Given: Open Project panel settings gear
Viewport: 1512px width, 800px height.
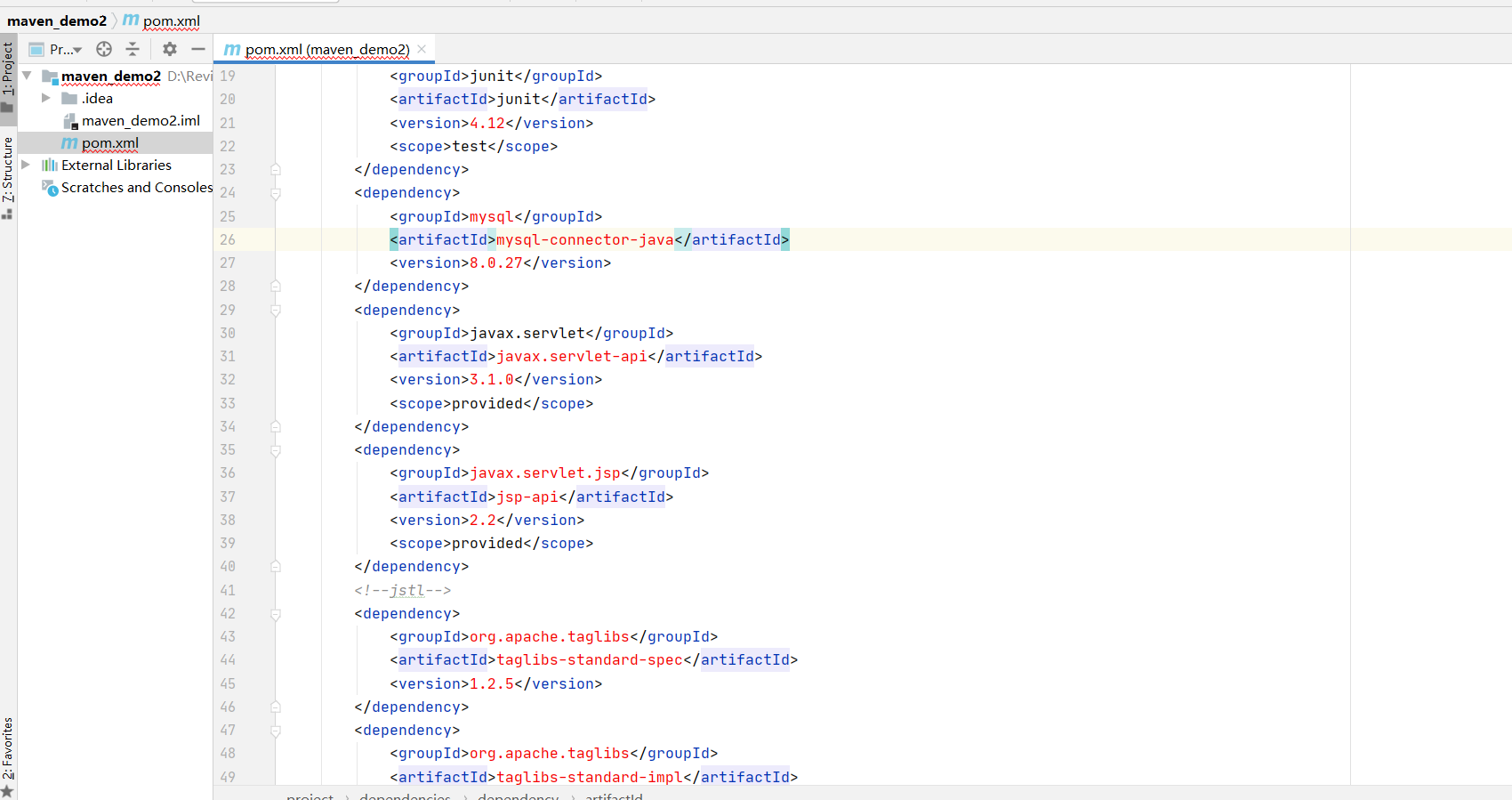Looking at the screenshot, I should [170, 49].
